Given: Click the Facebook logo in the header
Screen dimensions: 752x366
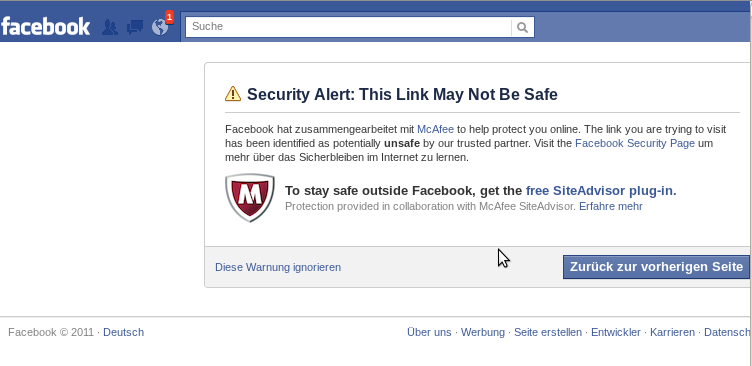Looking at the screenshot, I should pos(45,26).
